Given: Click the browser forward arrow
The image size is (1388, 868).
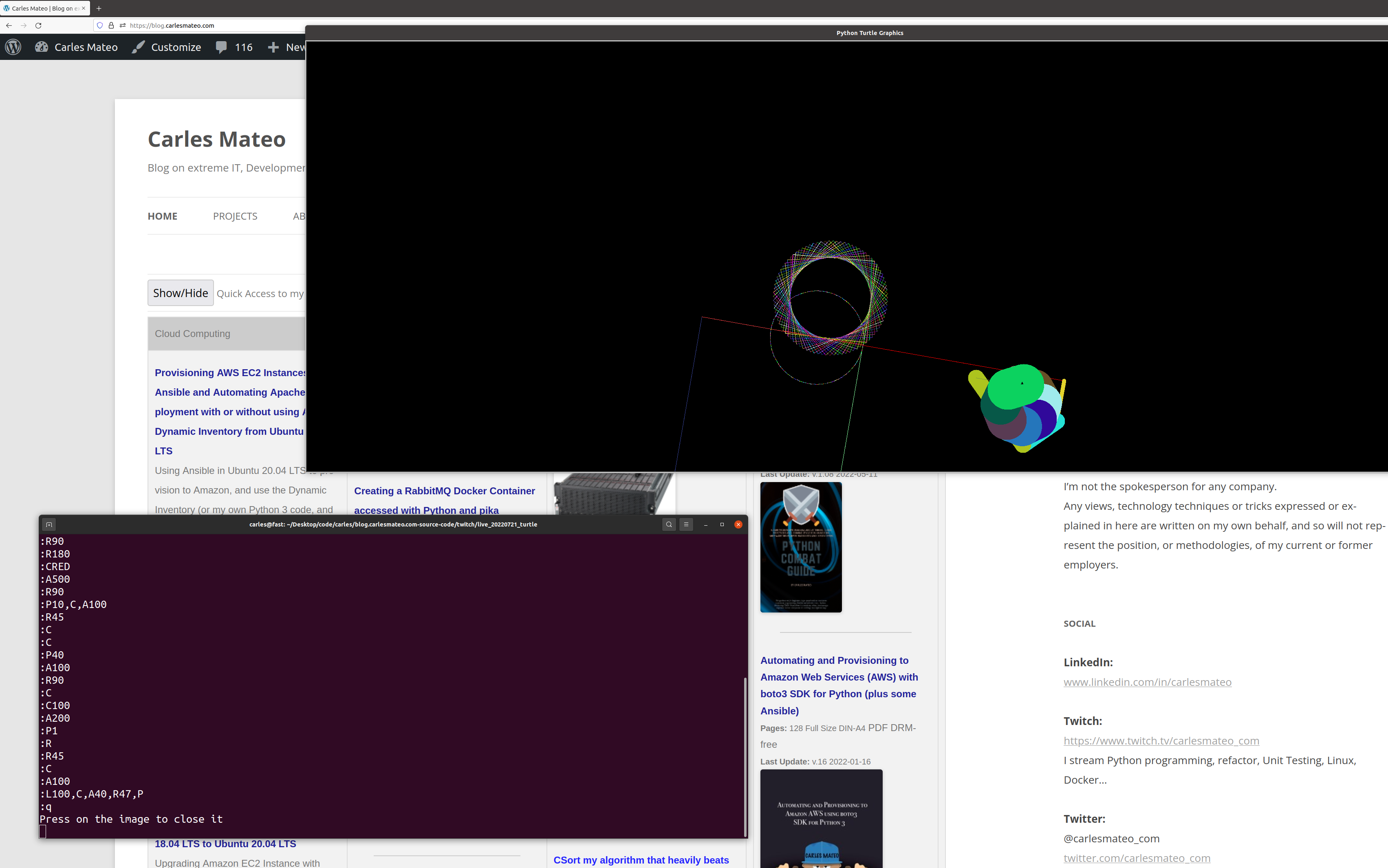Looking at the screenshot, I should pyautogui.click(x=24, y=25).
